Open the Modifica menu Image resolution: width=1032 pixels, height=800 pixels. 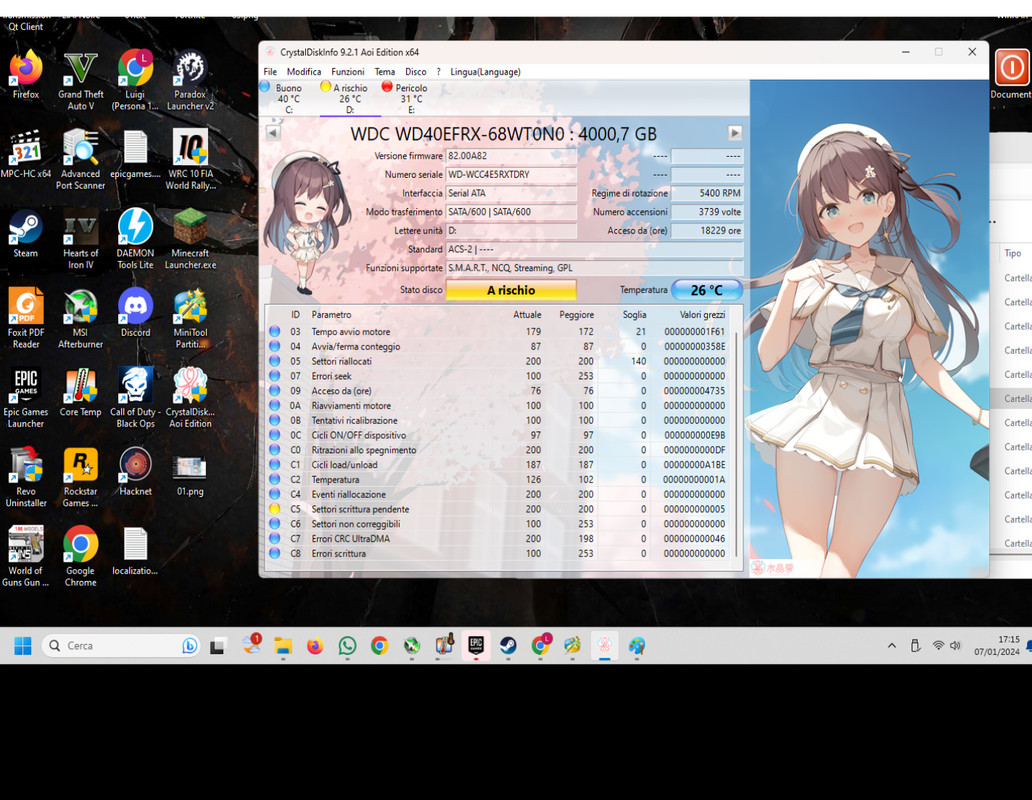pos(304,72)
